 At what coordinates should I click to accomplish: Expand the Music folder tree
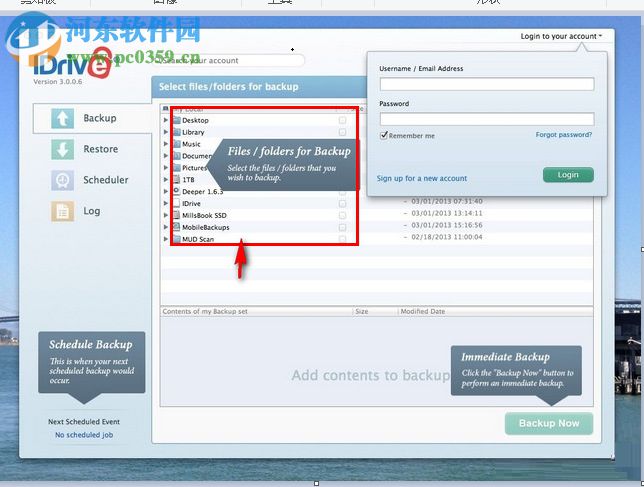point(166,144)
